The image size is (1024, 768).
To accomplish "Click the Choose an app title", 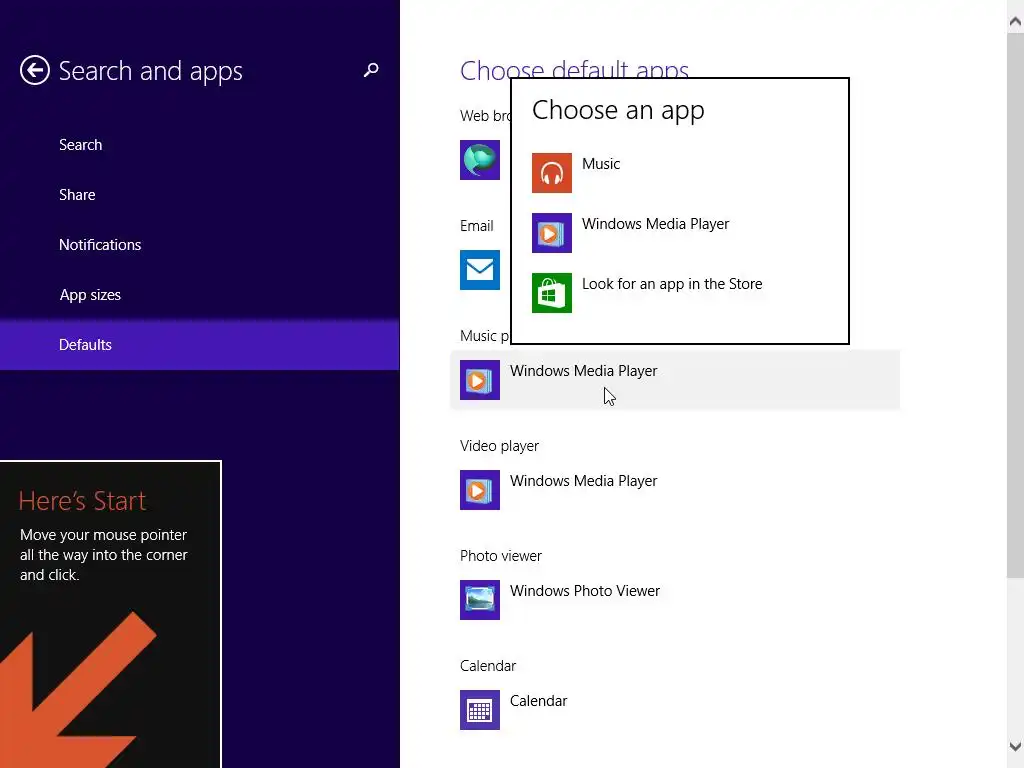I will (618, 110).
